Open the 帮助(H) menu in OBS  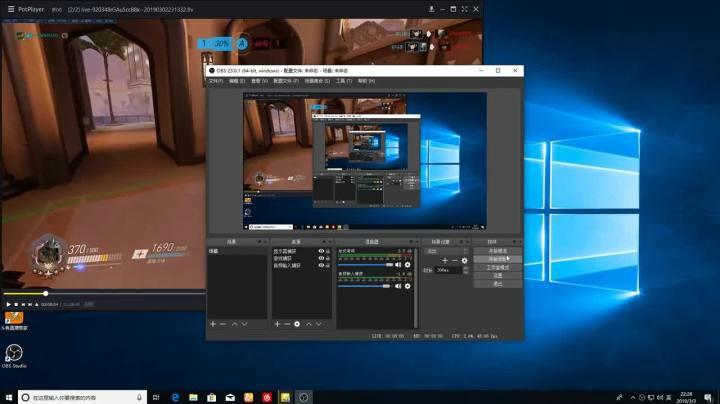tap(366, 81)
